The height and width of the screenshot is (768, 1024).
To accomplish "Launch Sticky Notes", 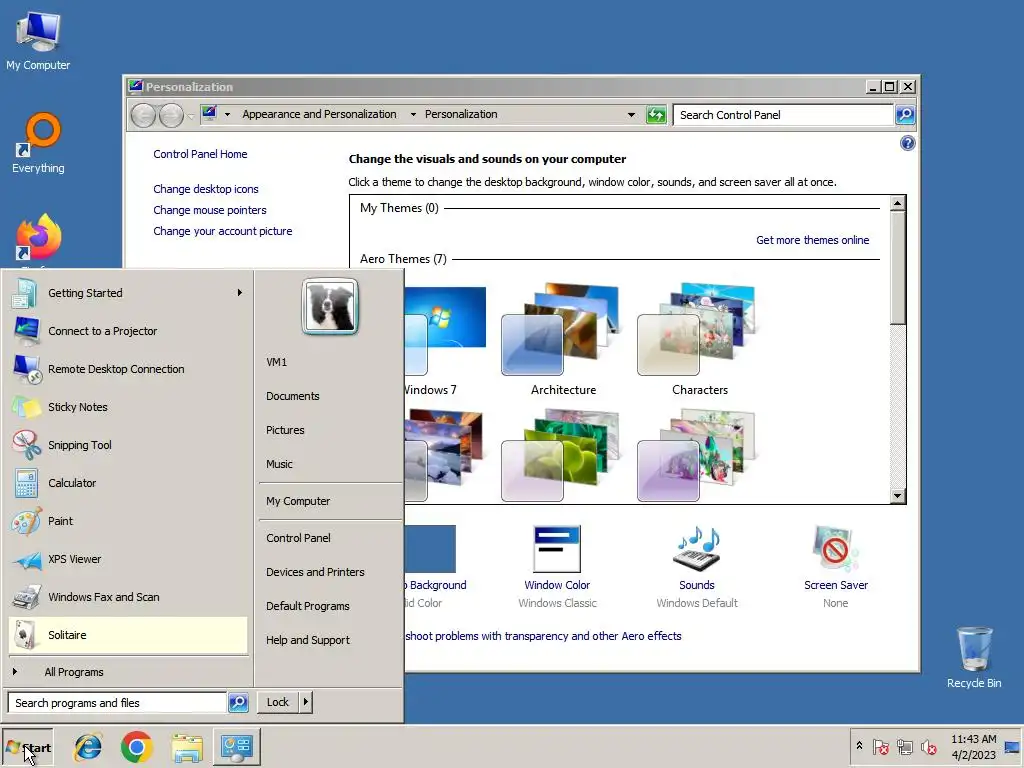I will pyautogui.click(x=128, y=407).
